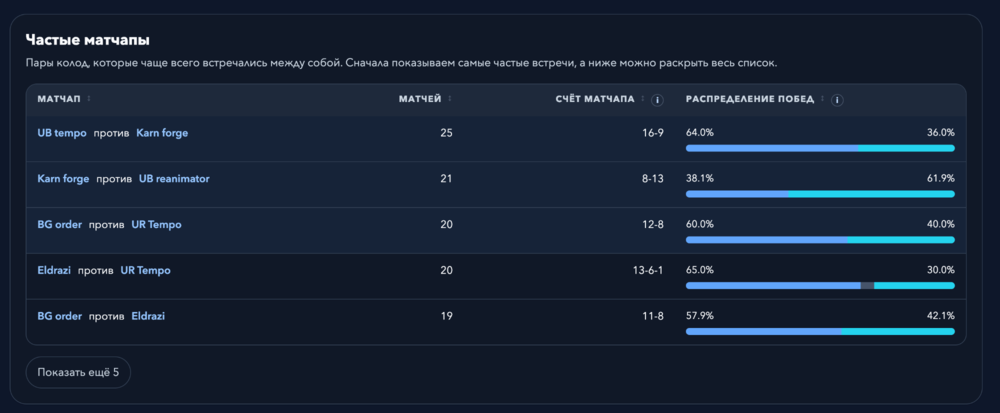Click win distribution bar for UB tempo row
The image size is (1000, 413).
tap(820, 149)
